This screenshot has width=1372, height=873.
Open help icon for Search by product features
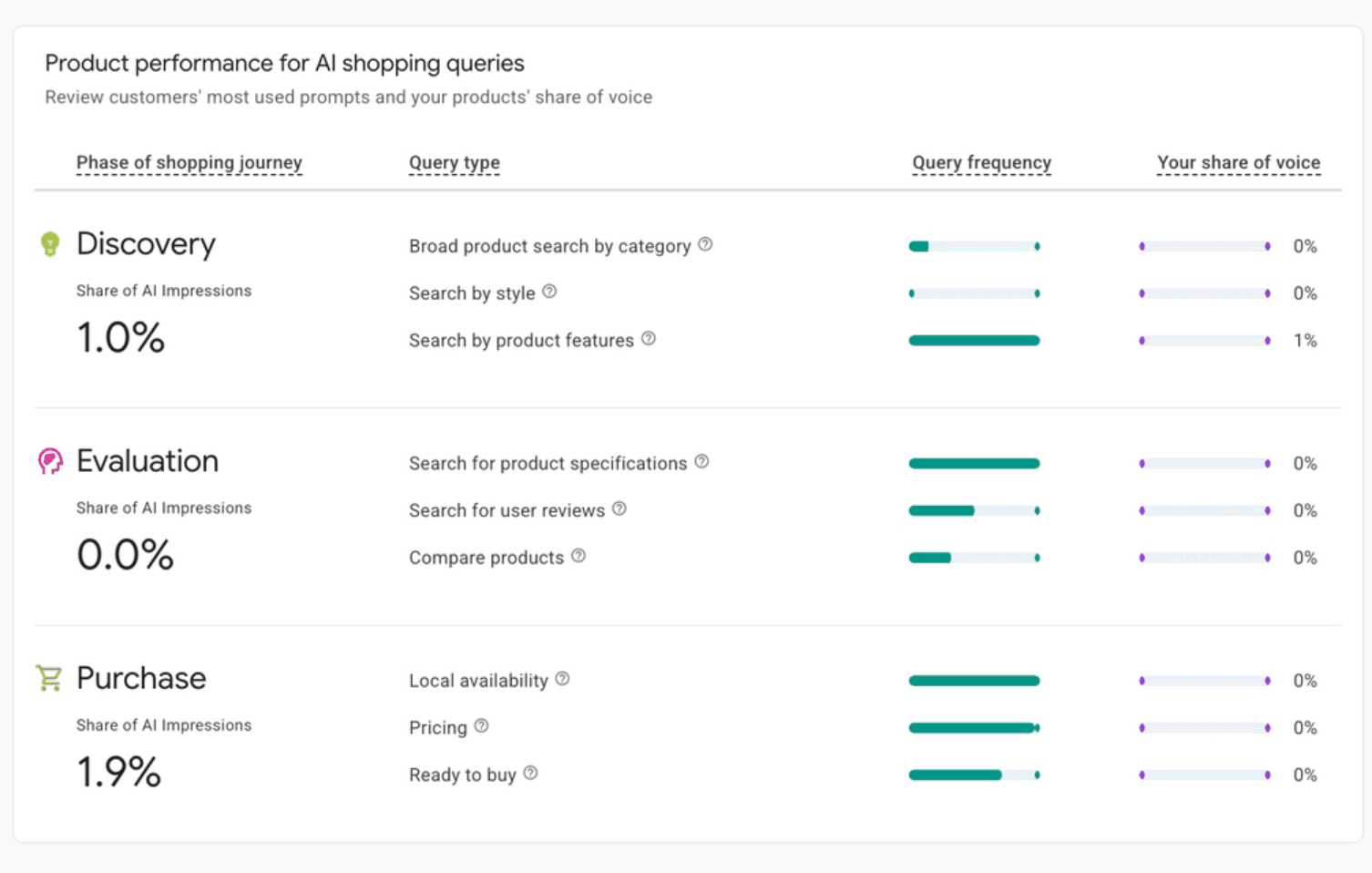649,339
